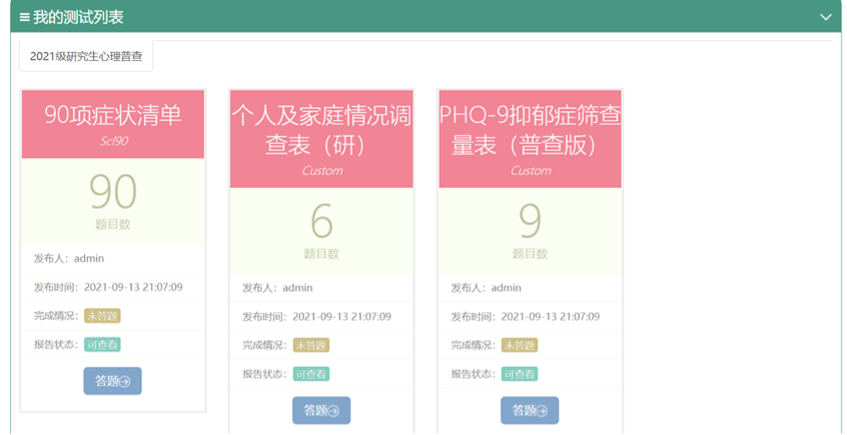Open the 个人及家庭情况调查表（研） header
The width and height of the screenshot is (847, 435).
[x=321, y=137]
